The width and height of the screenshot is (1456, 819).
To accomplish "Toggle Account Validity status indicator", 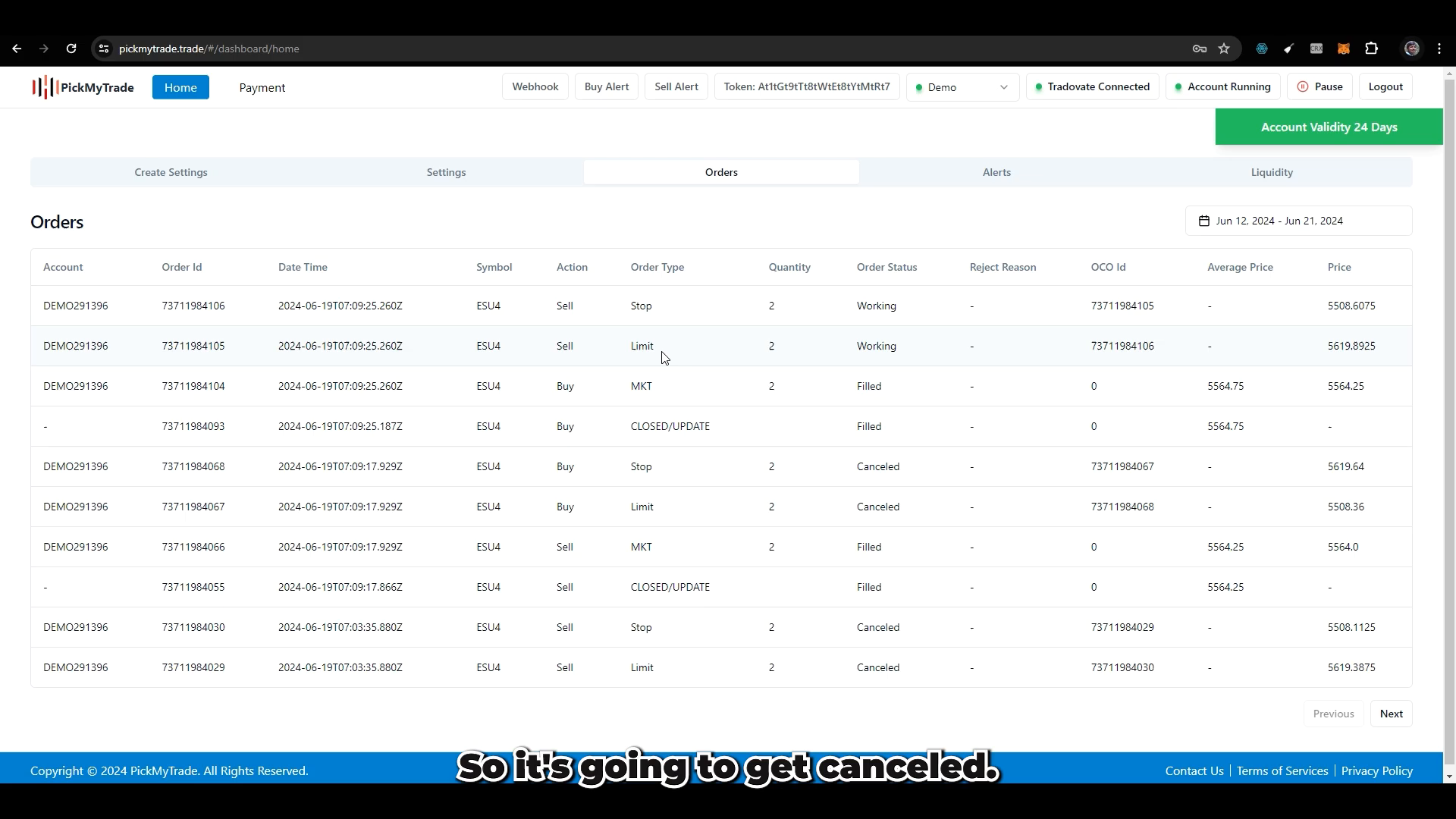I will click(x=1330, y=127).
